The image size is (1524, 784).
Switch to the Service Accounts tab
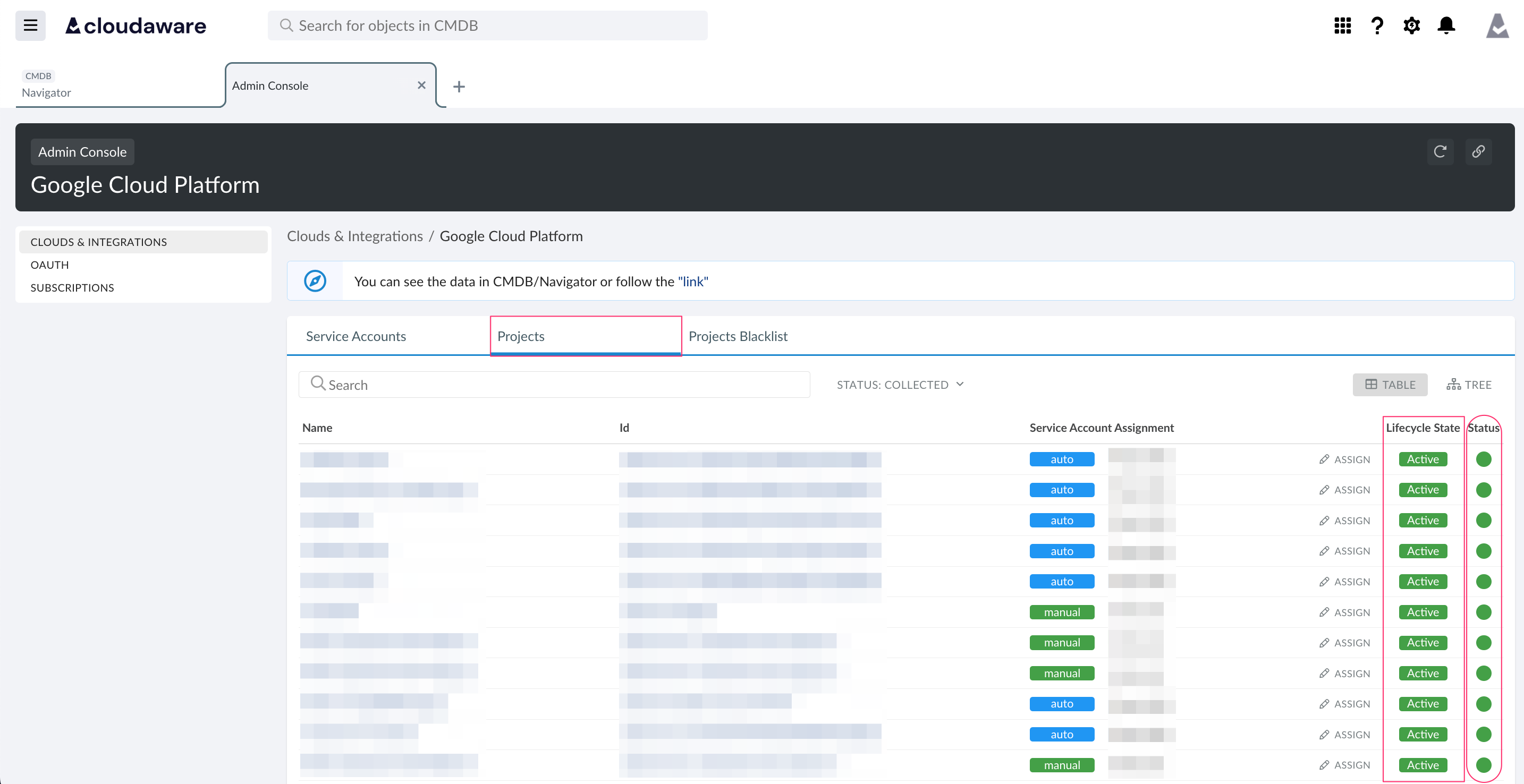tap(355, 336)
